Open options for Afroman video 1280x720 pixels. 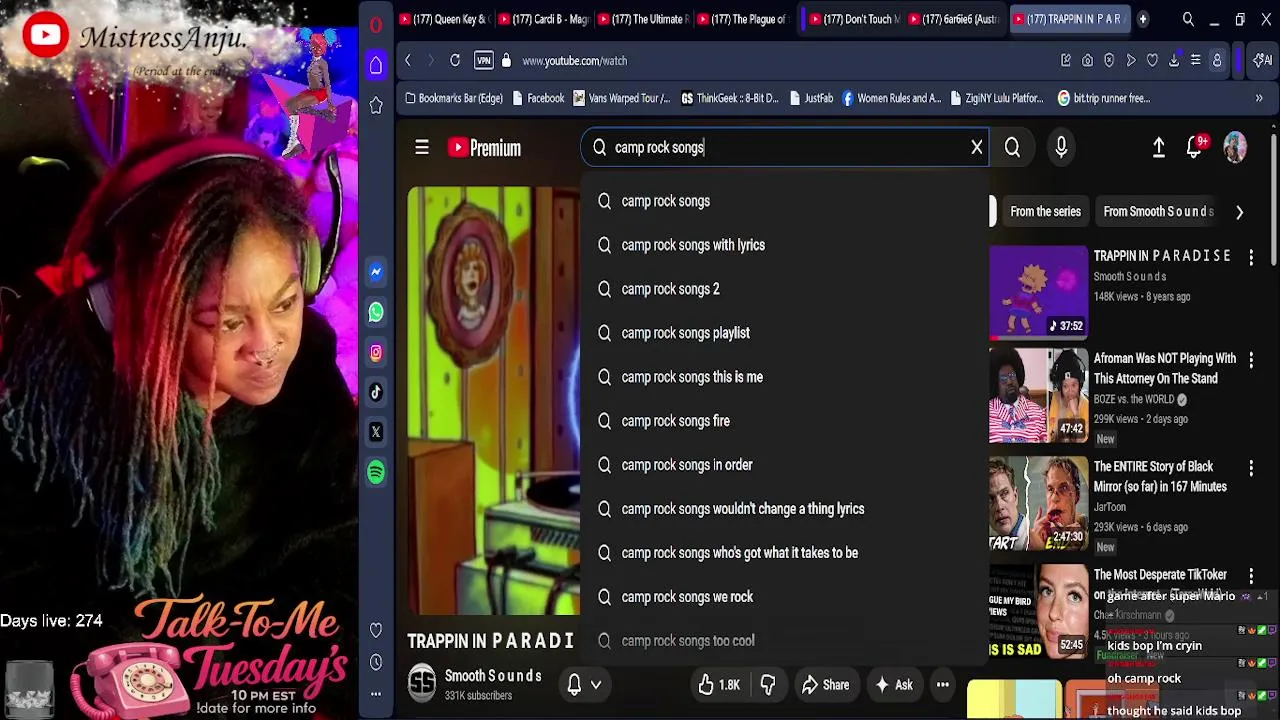tap(1251, 359)
